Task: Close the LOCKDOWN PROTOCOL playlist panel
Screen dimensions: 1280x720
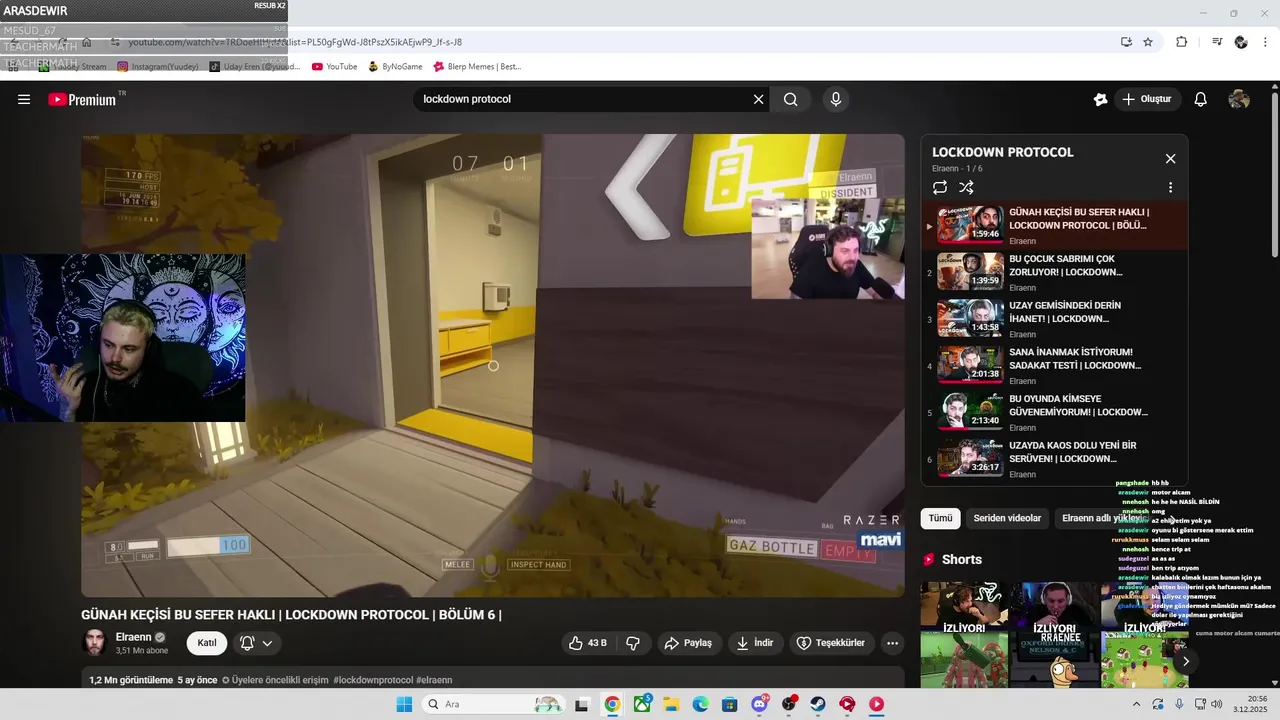Action: (1170, 158)
